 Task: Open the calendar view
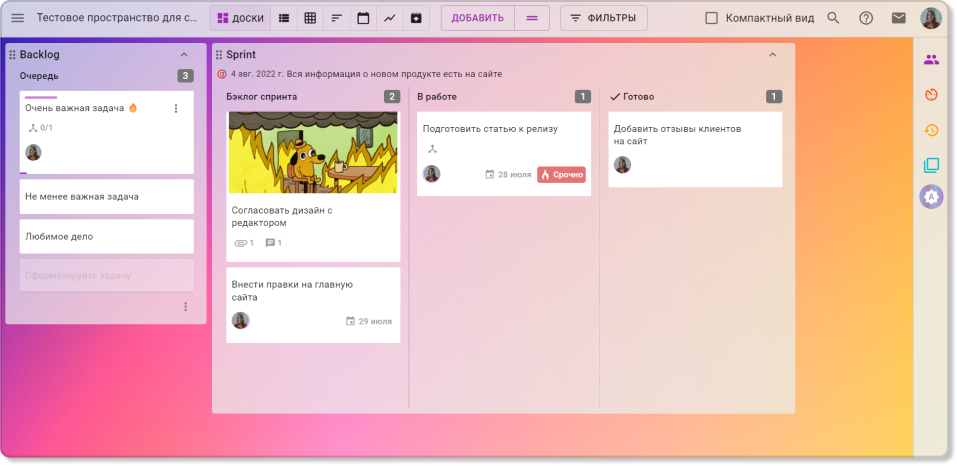(x=363, y=18)
